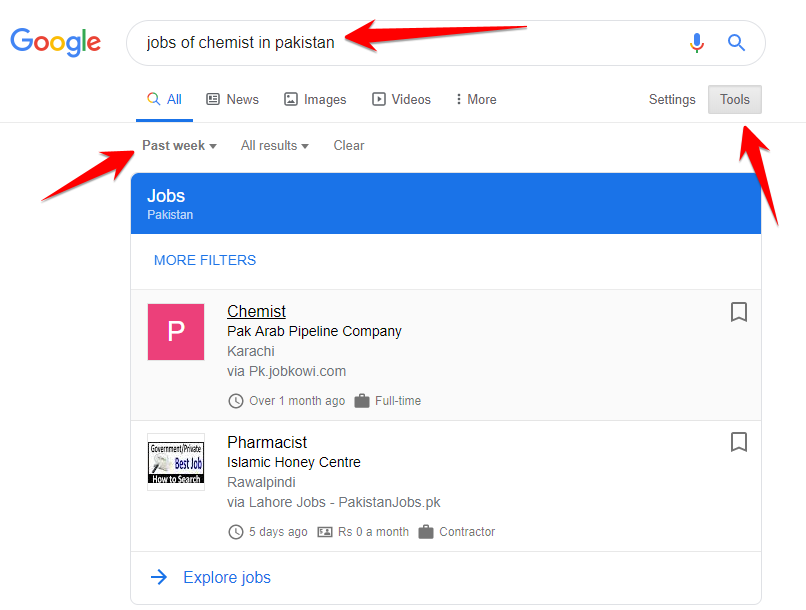Click the Tools button
The width and height of the screenshot is (806, 610).
734,100
